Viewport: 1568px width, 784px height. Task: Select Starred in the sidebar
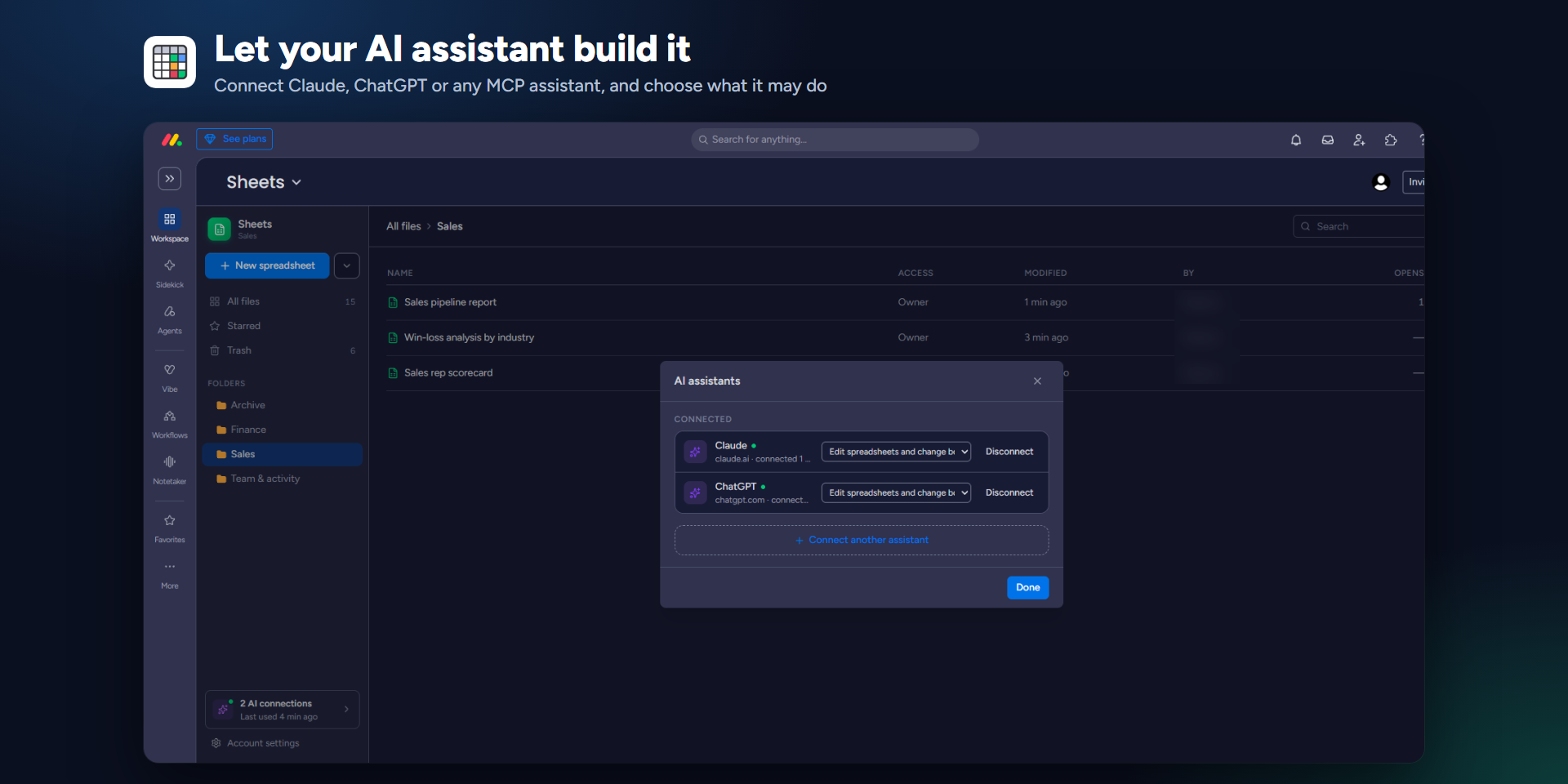[x=283, y=326]
